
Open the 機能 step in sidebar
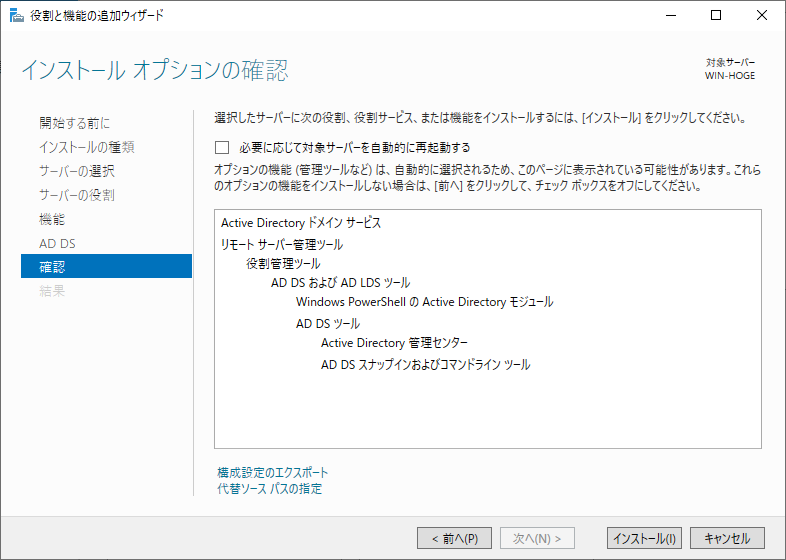click(x=52, y=219)
